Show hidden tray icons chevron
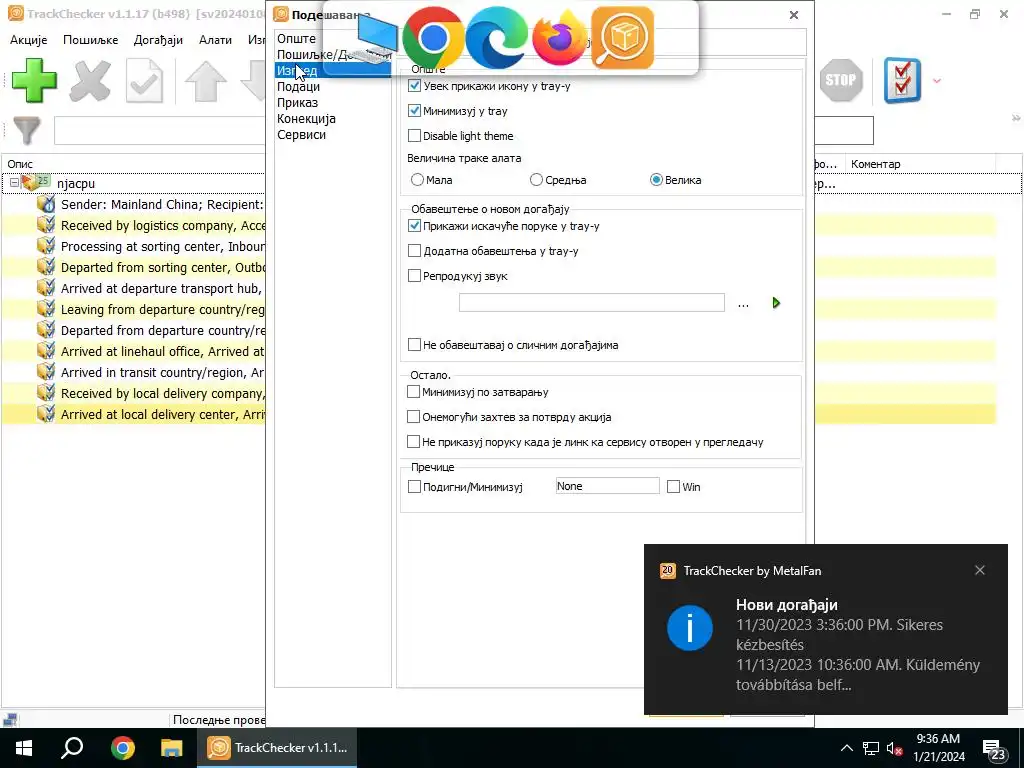 pyautogui.click(x=846, y=748)
